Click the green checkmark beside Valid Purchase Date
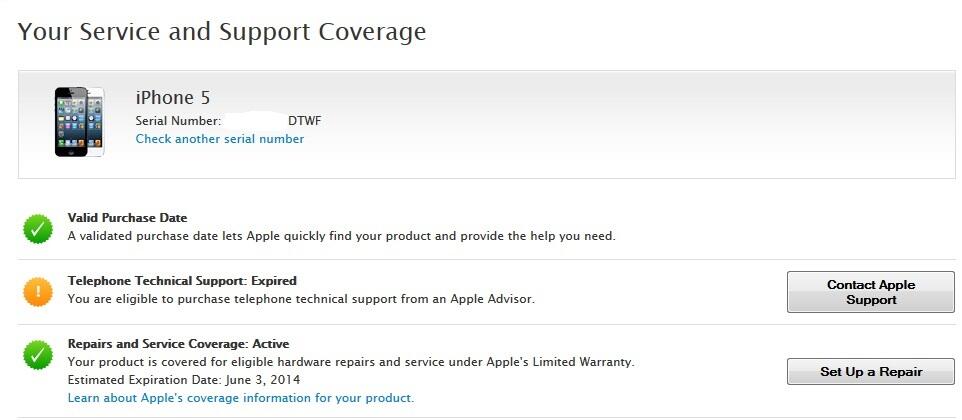Image resolution: width=962 pixels, height=420 pixels. click(x=38, y=229)
